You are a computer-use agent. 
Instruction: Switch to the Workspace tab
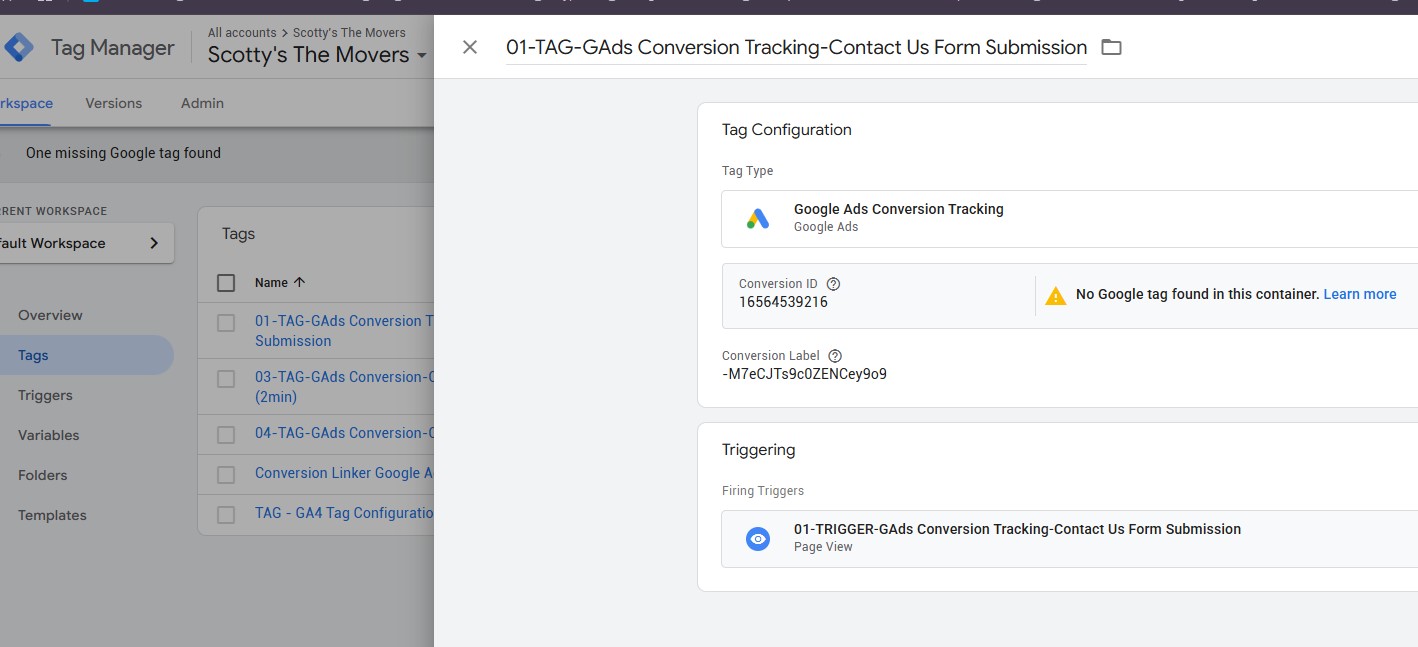click(x=26, y=103)
